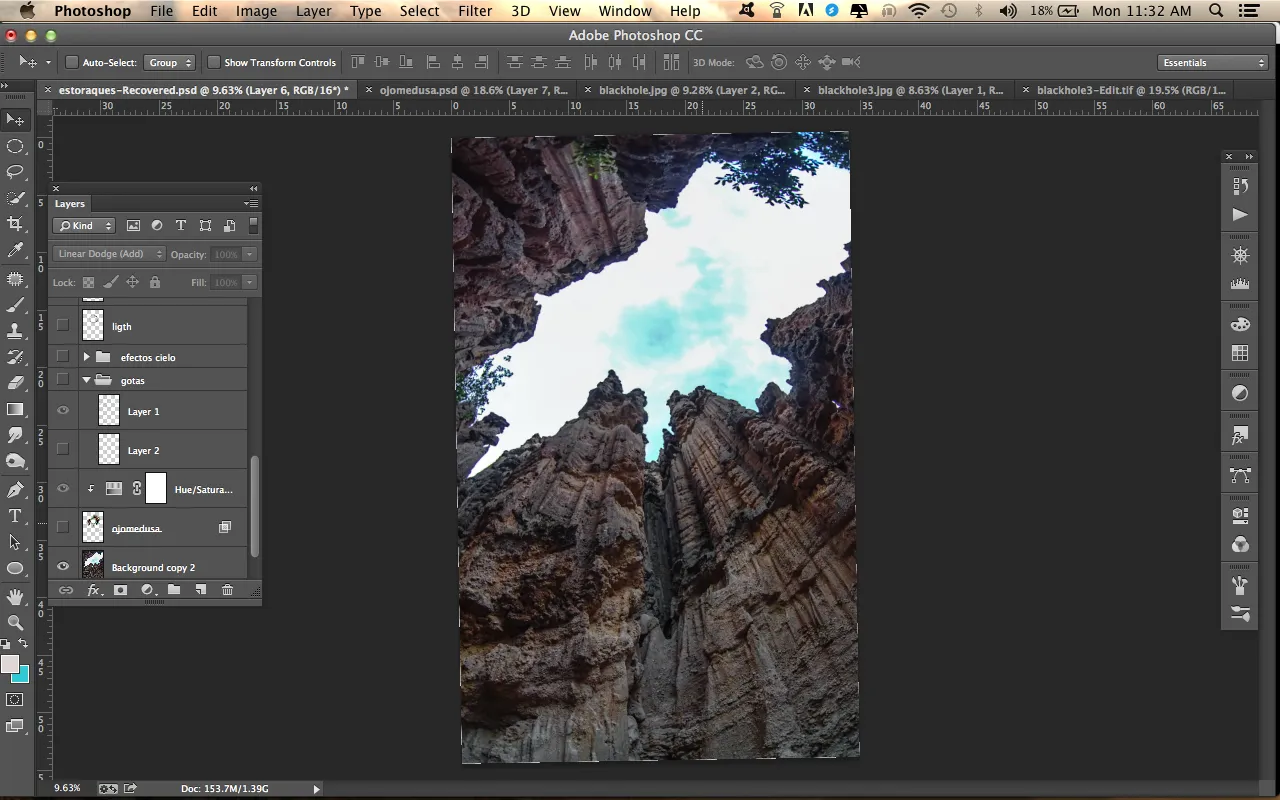Expand the efectos cielo group
This screenshot has width=1280, height=800.
86,356
